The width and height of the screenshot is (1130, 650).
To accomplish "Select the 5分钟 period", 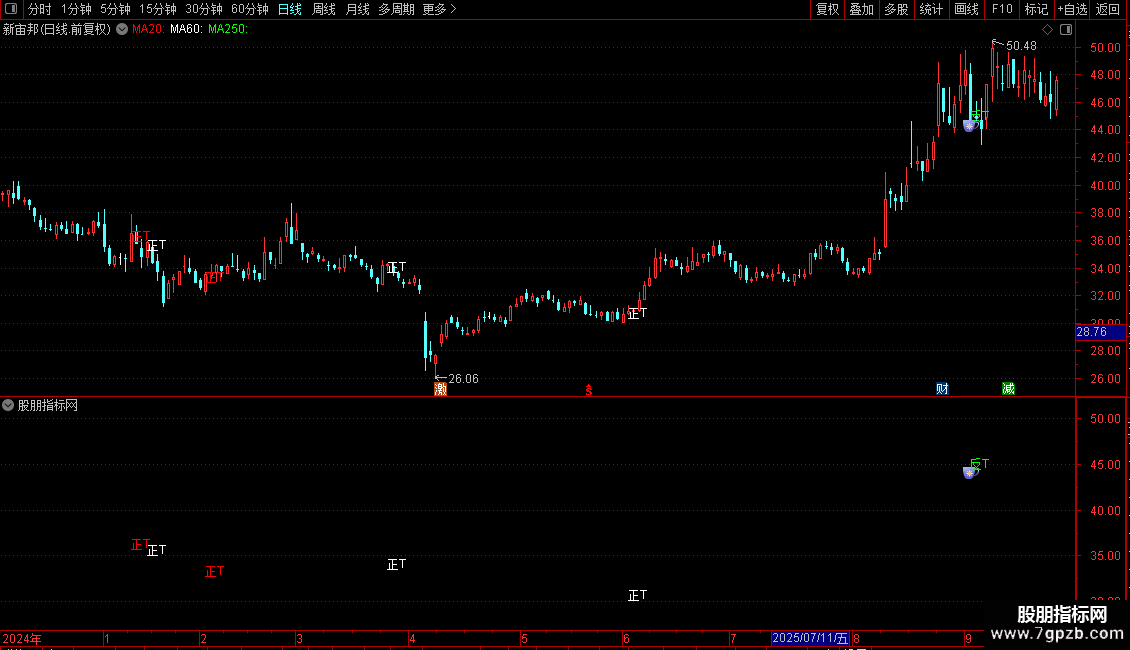I will pyautogui.click(x=115, y=9).
